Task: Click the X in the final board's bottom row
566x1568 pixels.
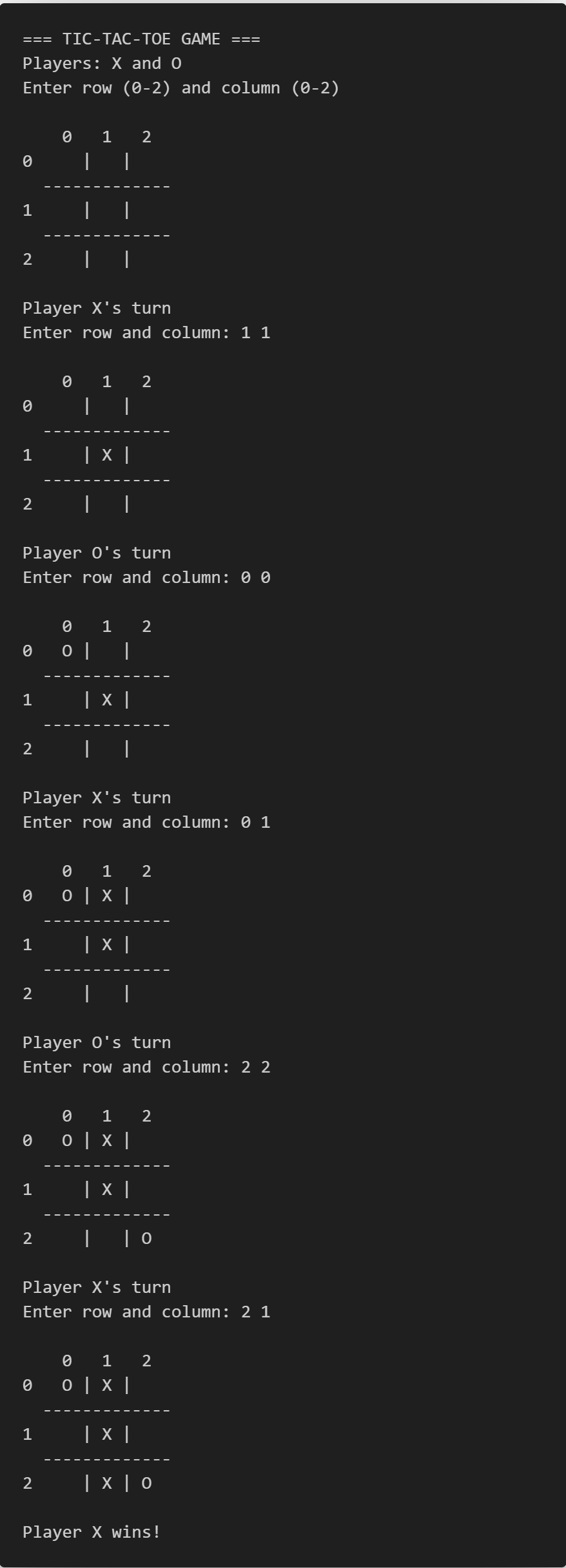Action: coord(107,1483)
